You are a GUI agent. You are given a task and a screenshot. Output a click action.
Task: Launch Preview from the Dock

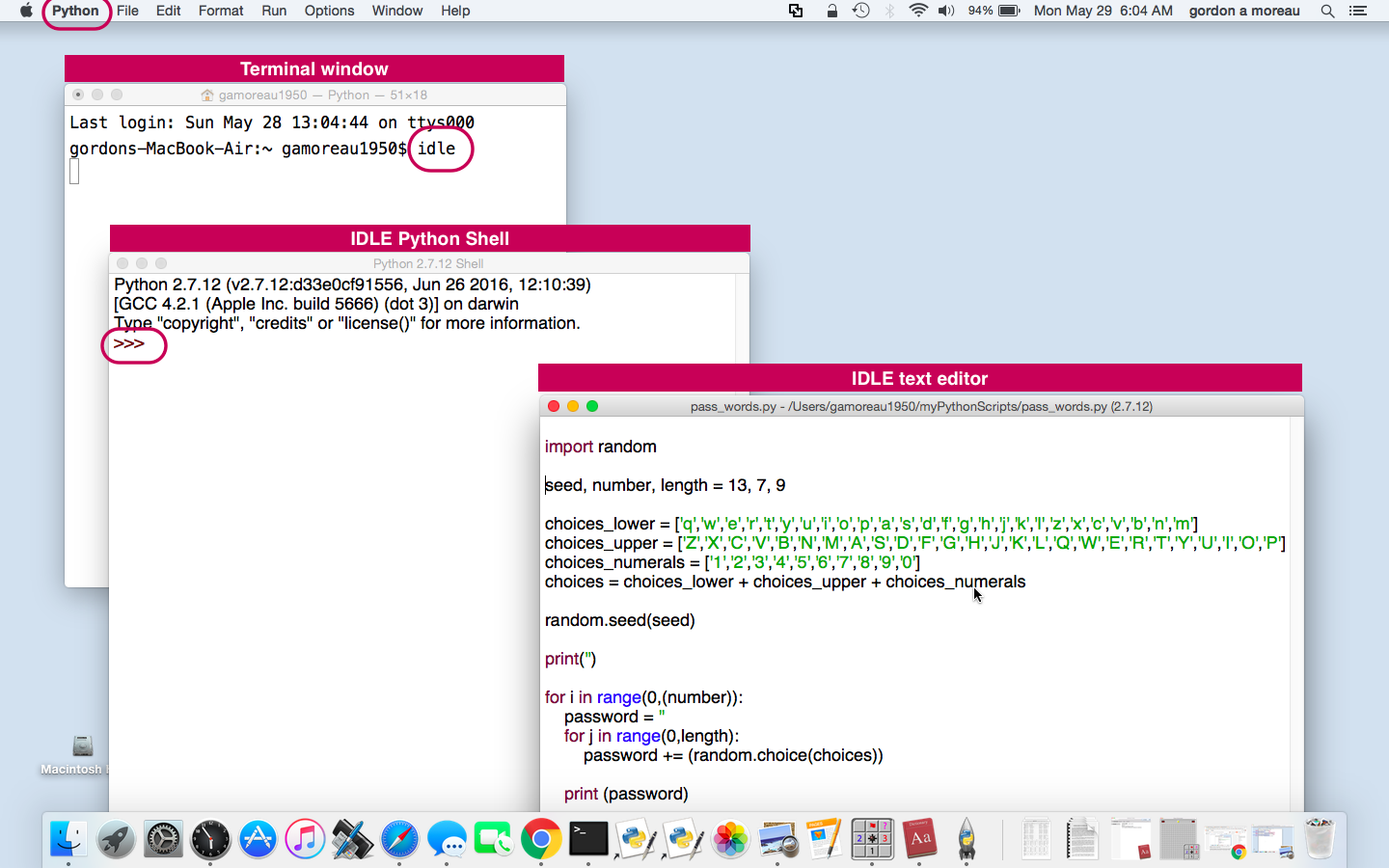[x=777, y=839]
